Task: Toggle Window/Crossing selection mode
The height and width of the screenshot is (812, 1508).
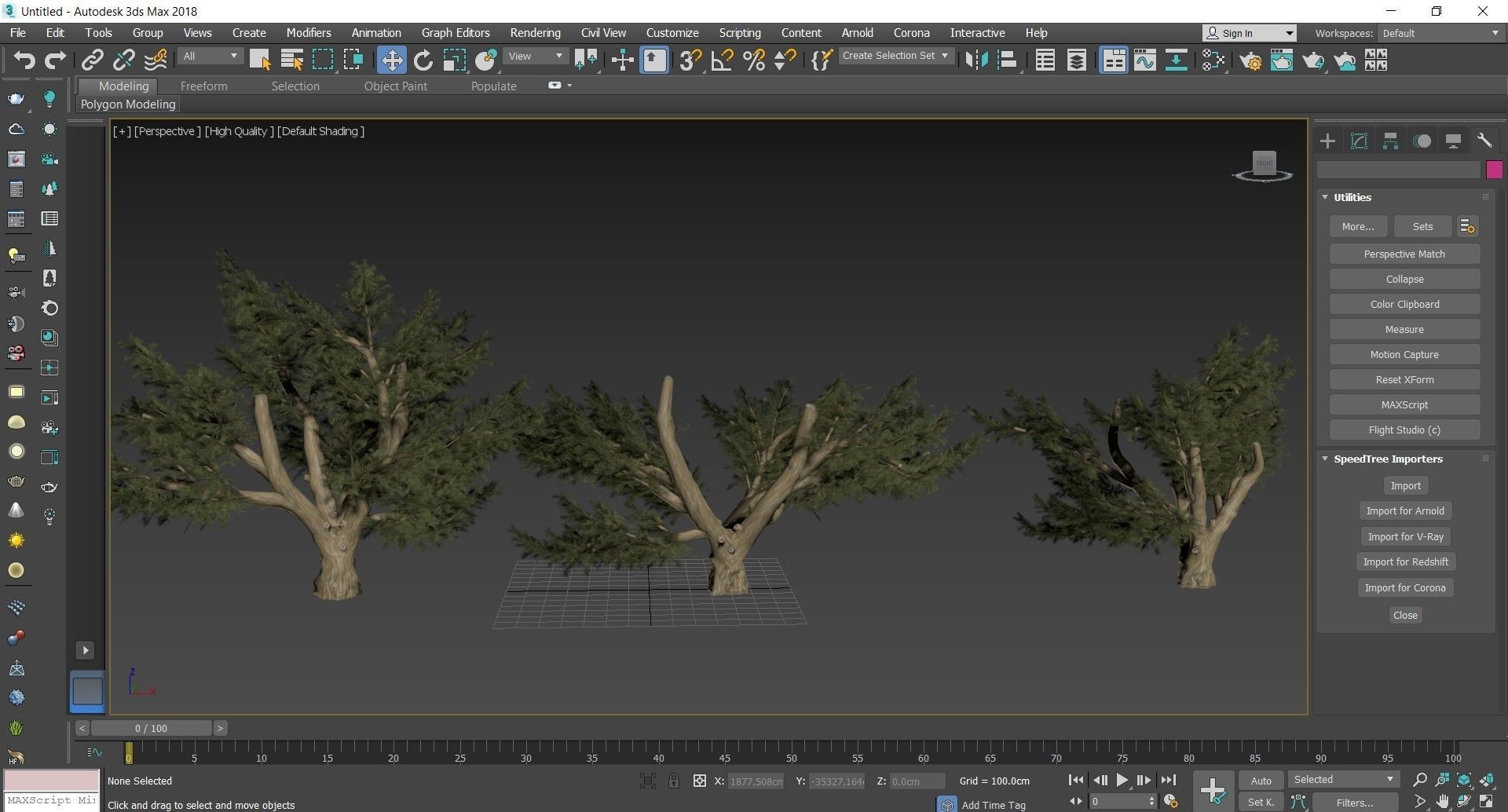Action: 353,60
